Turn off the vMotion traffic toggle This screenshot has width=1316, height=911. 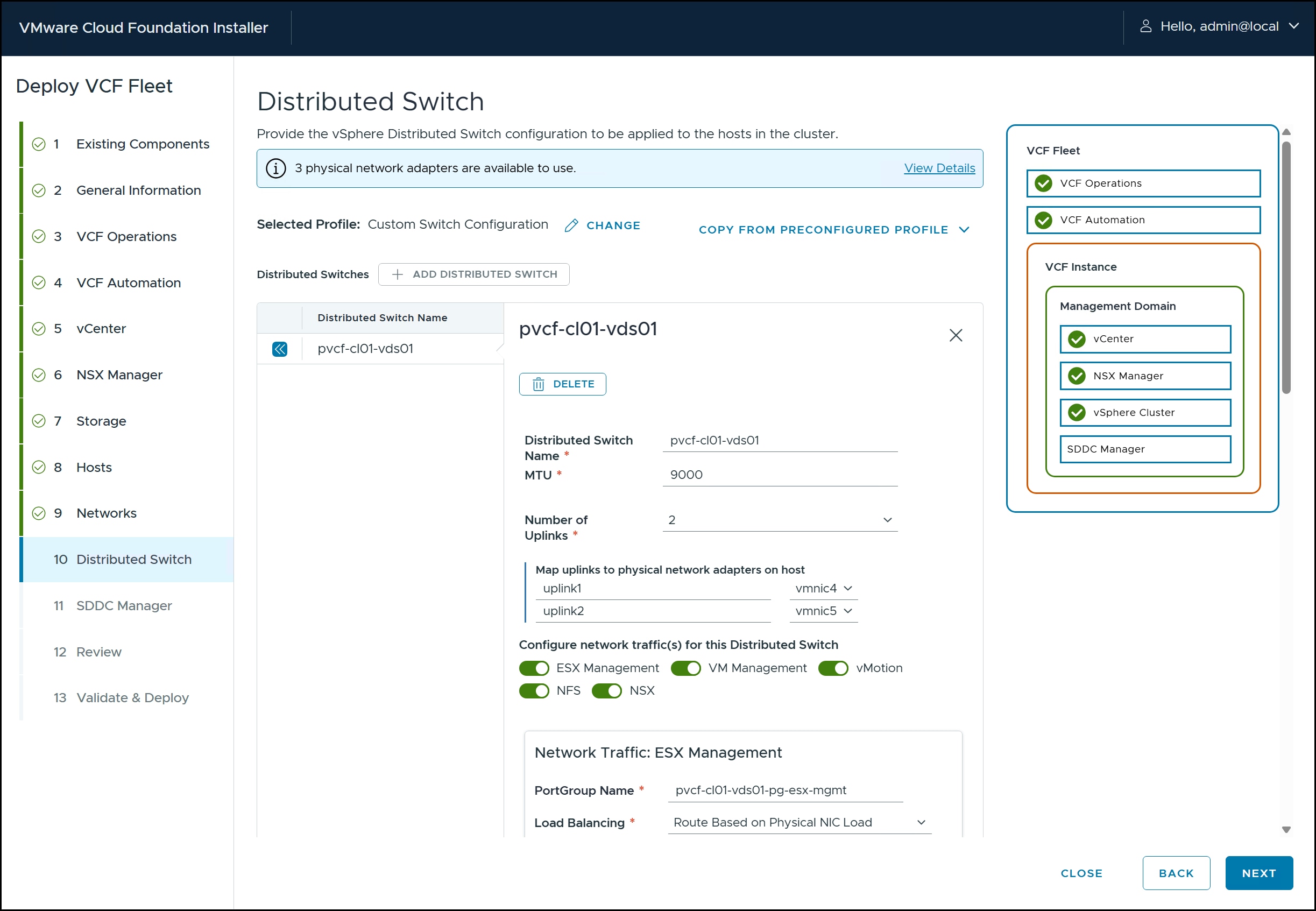(x=833, y=668)
